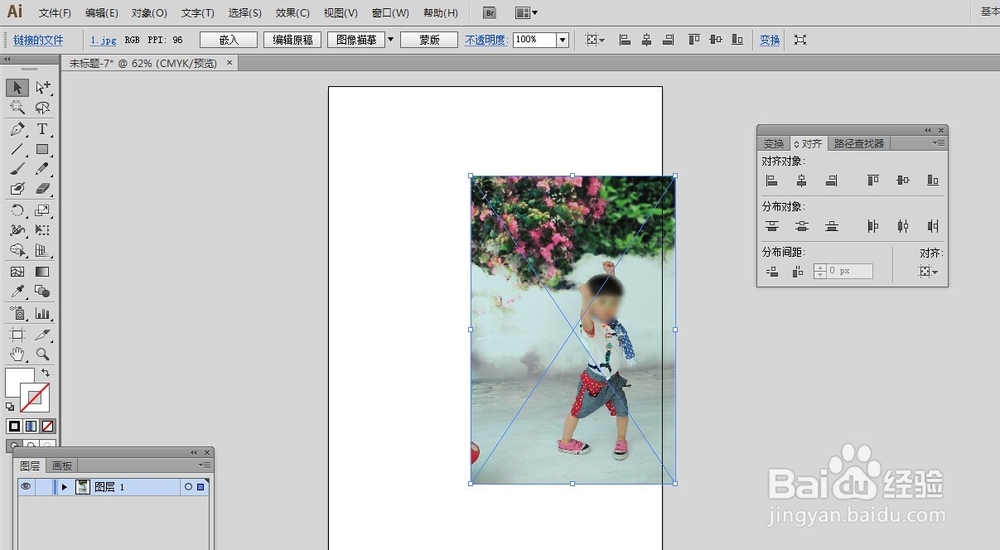Click the Fill color swatch
The width and height of the screenshot is (1000, 550).
click(x=19, y=382)
